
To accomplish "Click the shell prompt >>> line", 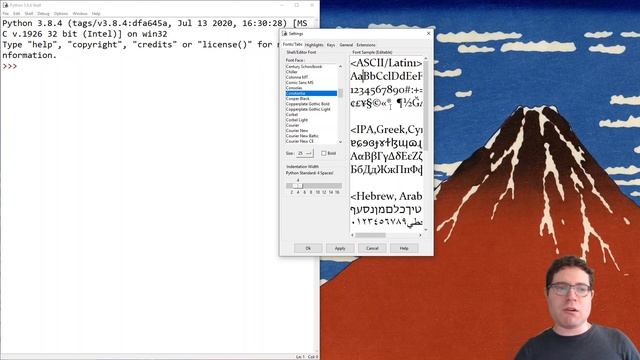I will [10, 66].
